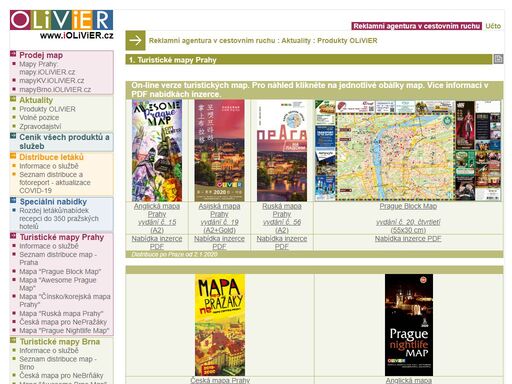Open Produkty OLIVIER in sidebar
The height and width of the screenshot is (384, 512).
tap(47, 109)
